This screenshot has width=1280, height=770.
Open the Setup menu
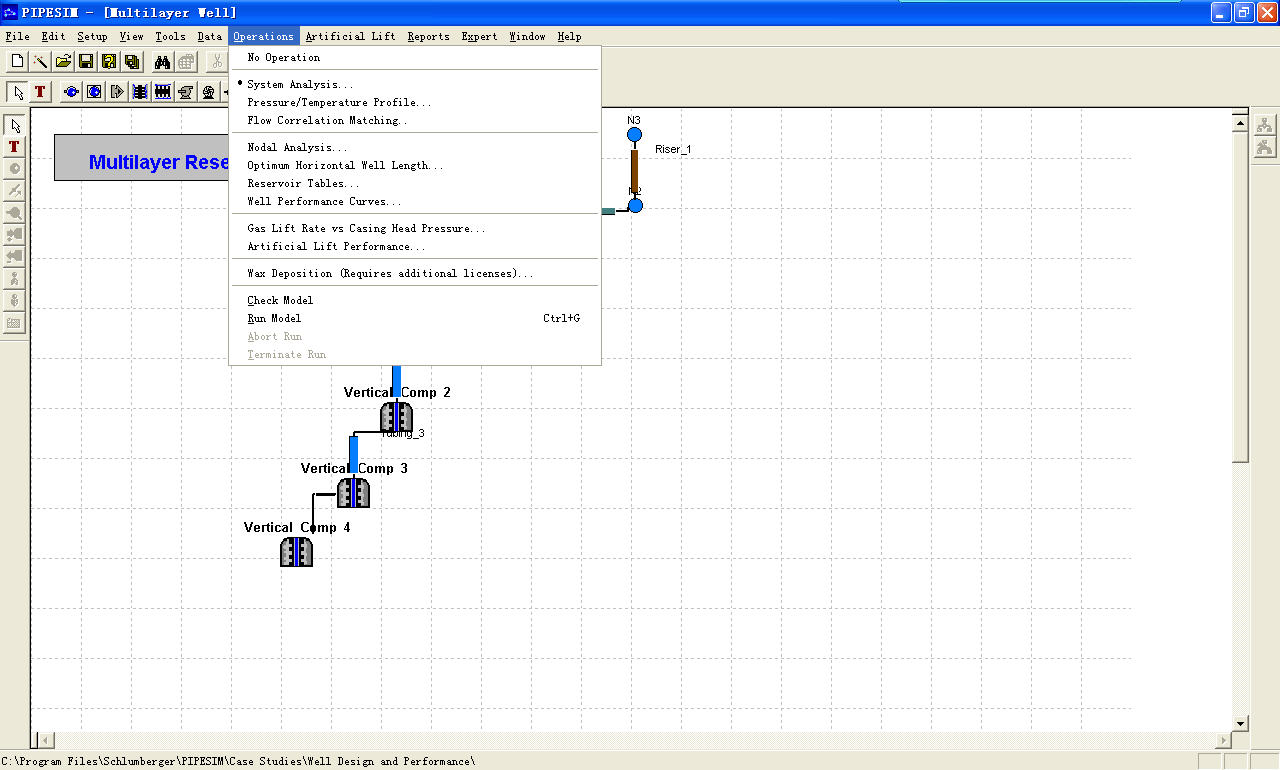[x=92, y=37]
